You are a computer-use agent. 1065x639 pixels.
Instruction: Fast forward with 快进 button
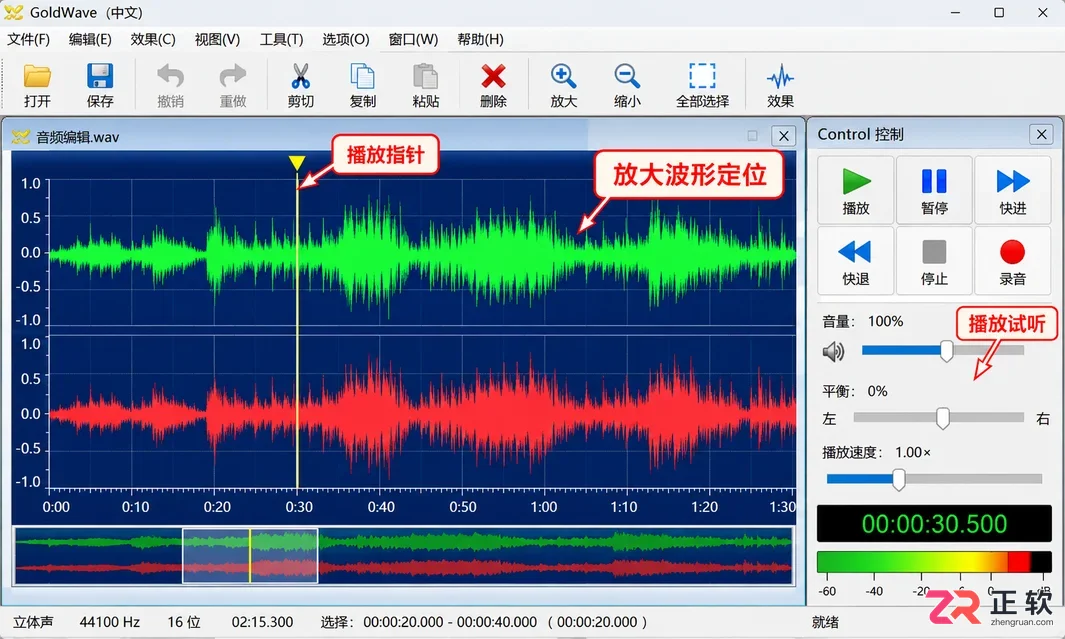coord(1013,190)
